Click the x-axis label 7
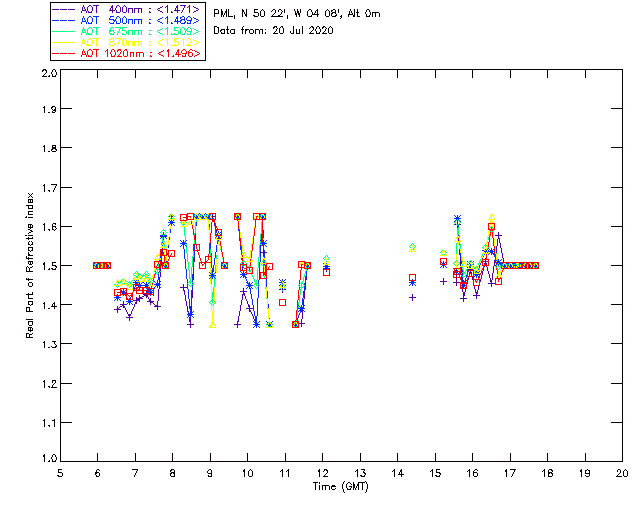 pyautogui.click(x=135, y=473)
